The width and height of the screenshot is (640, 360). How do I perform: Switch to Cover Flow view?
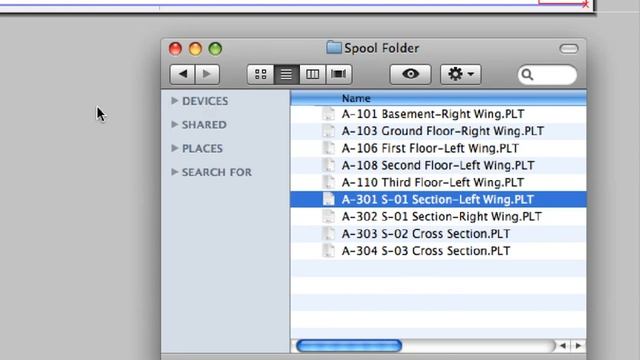tap(338, 74)
